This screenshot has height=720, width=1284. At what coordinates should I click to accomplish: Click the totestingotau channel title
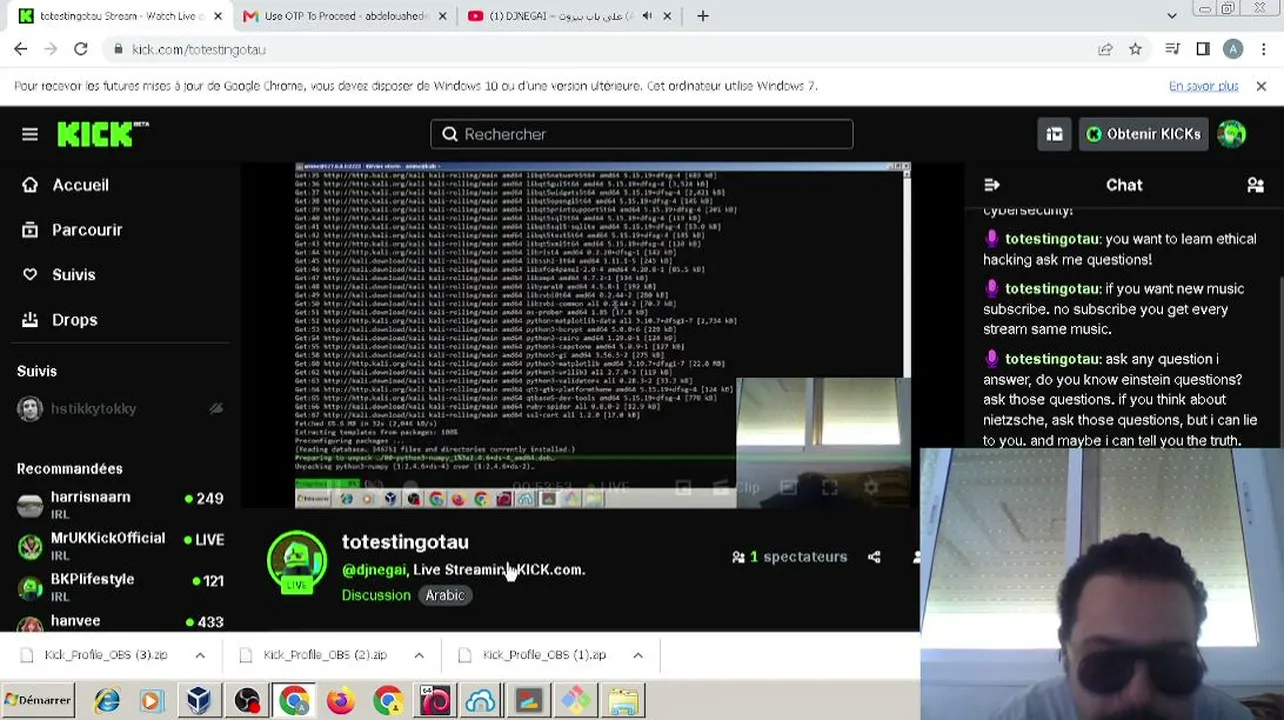point(405,542)
